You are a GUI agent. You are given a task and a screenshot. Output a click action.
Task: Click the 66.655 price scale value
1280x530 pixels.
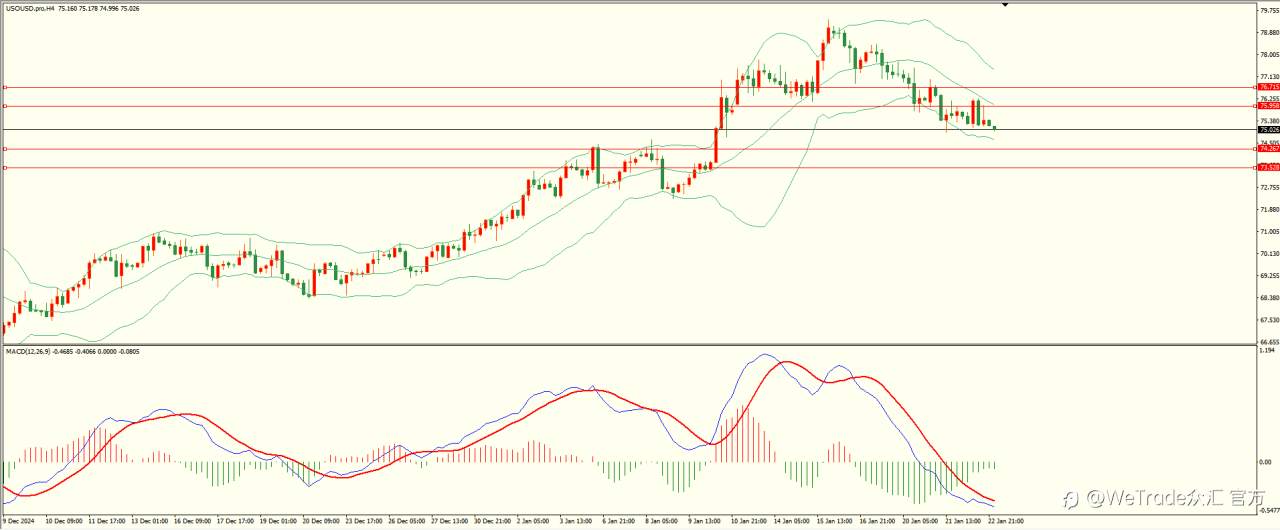(x=1269, y=341)
